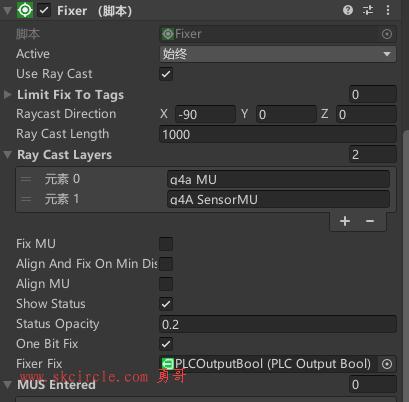Remove a Ray Cast Layers element with minus

370,221
